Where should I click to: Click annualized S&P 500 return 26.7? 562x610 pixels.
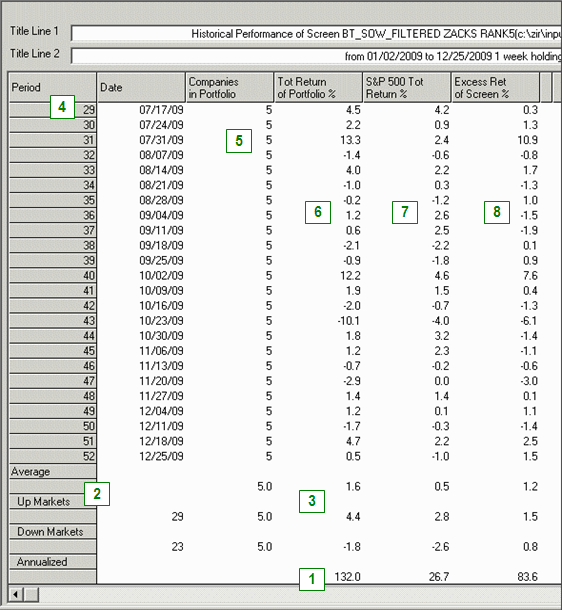point(439,577)
